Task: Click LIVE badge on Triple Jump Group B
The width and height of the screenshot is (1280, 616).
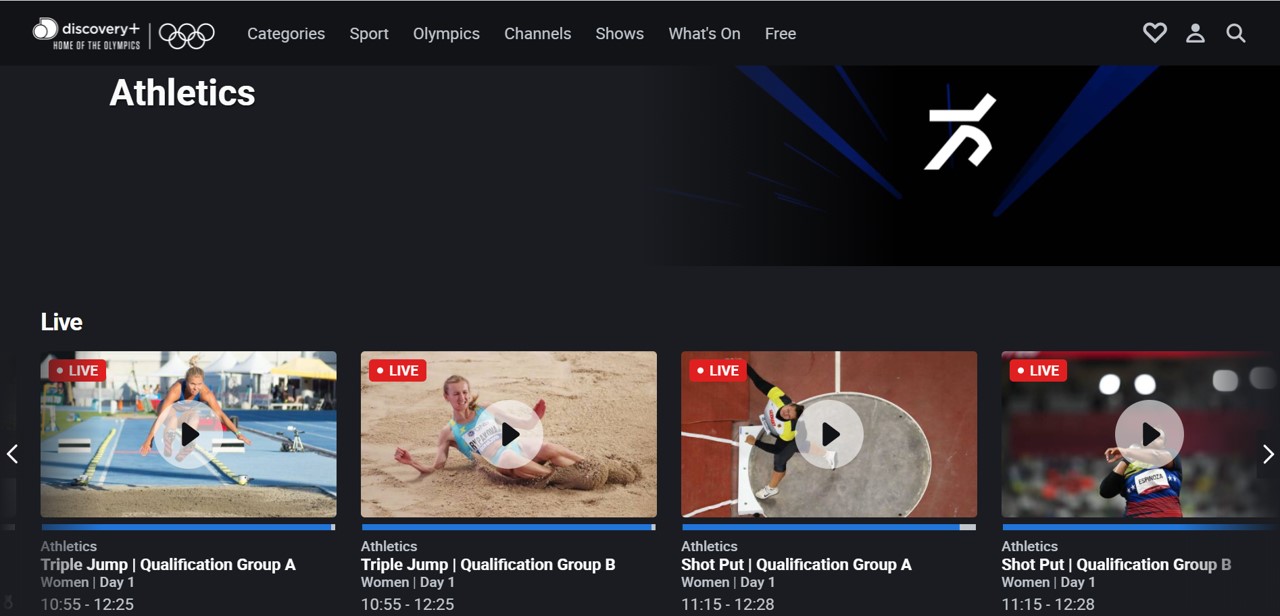Action: (x=398, y=370)
